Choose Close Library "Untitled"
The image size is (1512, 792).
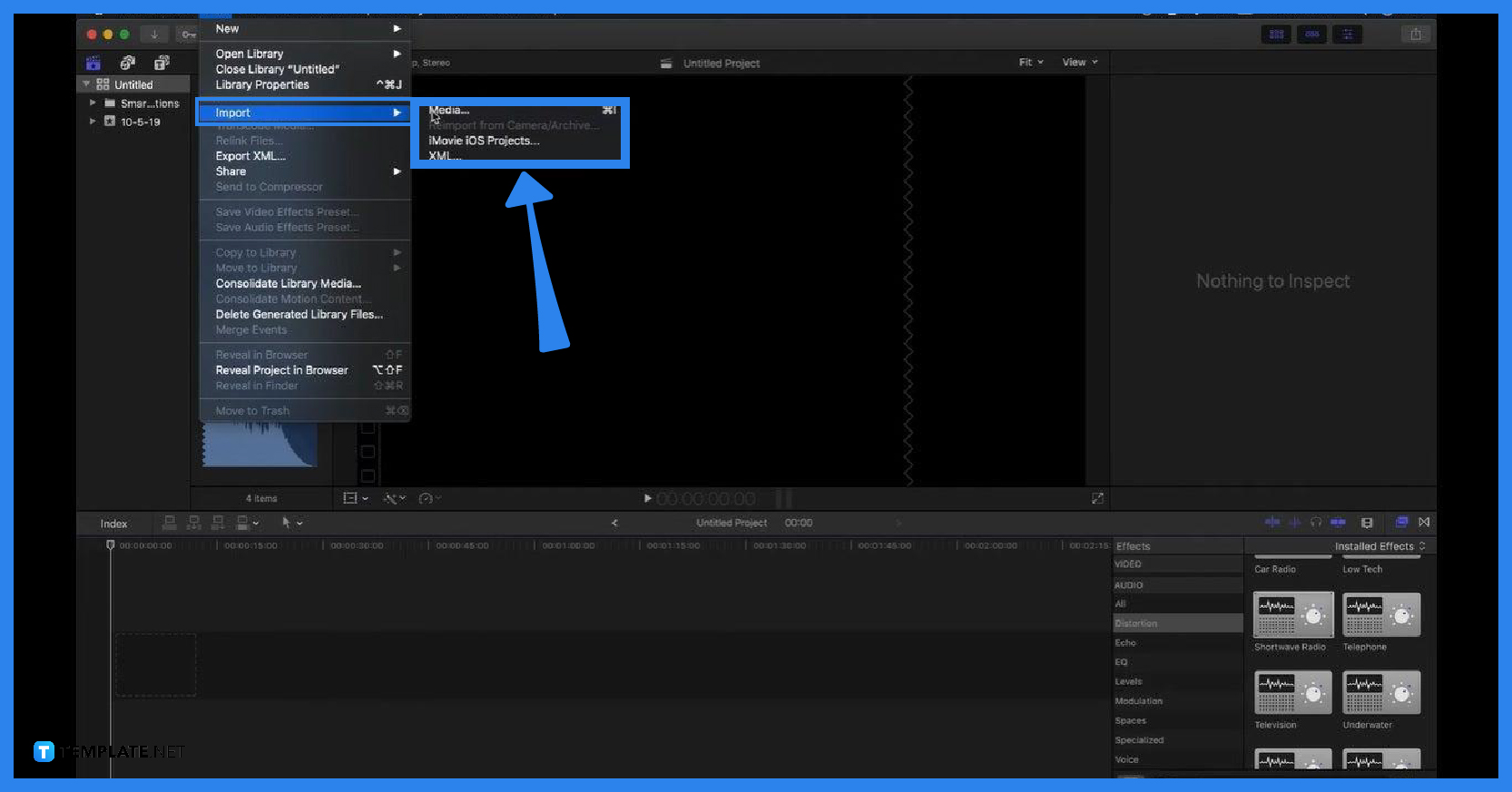[x=305, y=69]
